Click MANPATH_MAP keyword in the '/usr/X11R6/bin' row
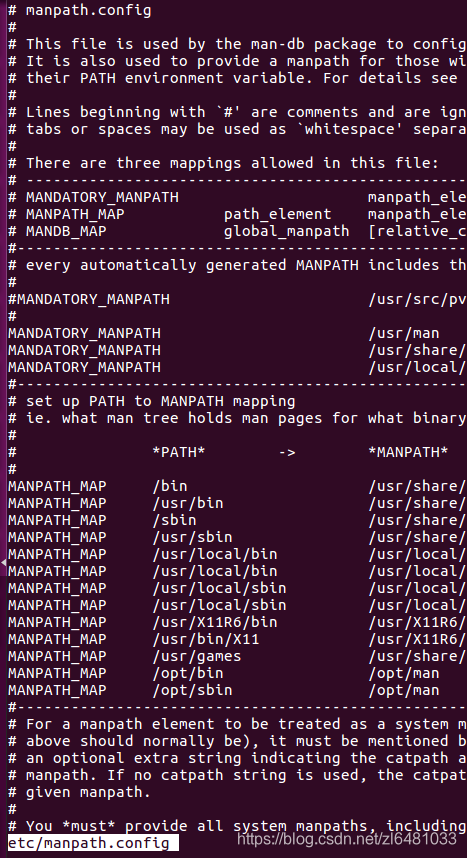 click(x=57, y=622)
